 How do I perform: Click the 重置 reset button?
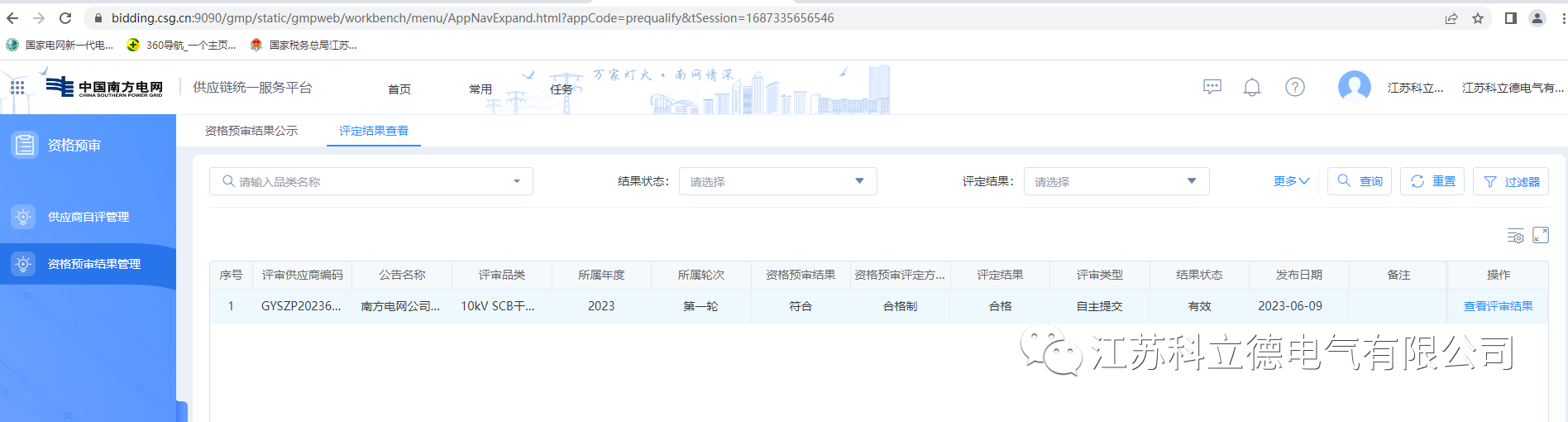tap(1432, 181)
